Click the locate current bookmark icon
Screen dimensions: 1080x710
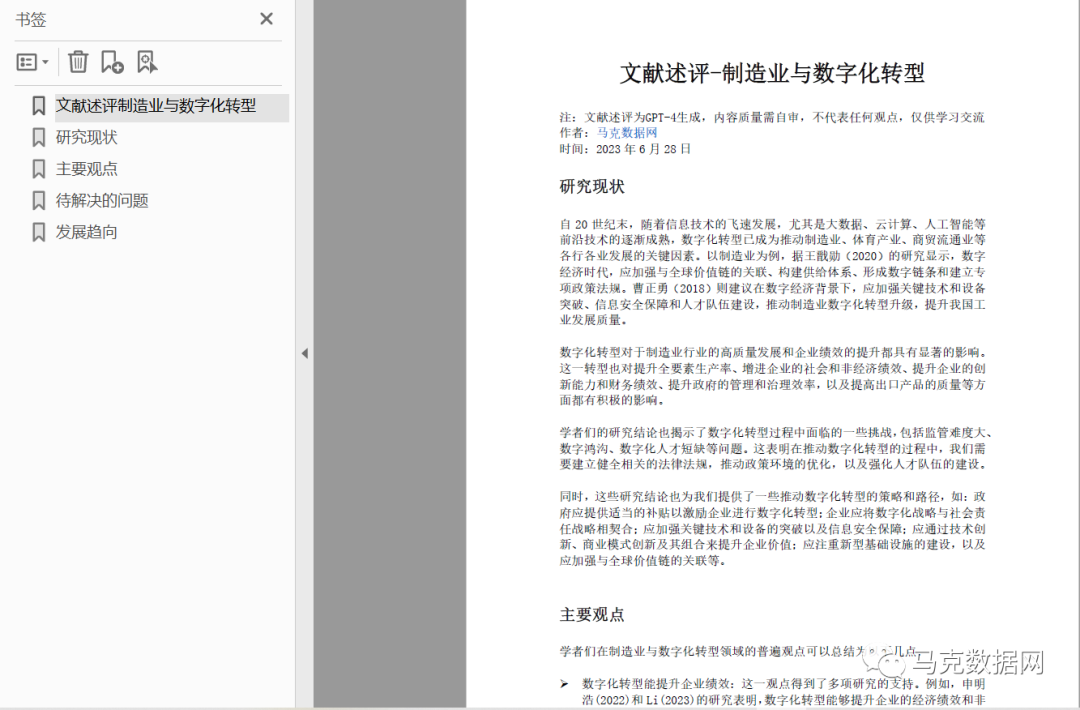click(x=148, y=61)
